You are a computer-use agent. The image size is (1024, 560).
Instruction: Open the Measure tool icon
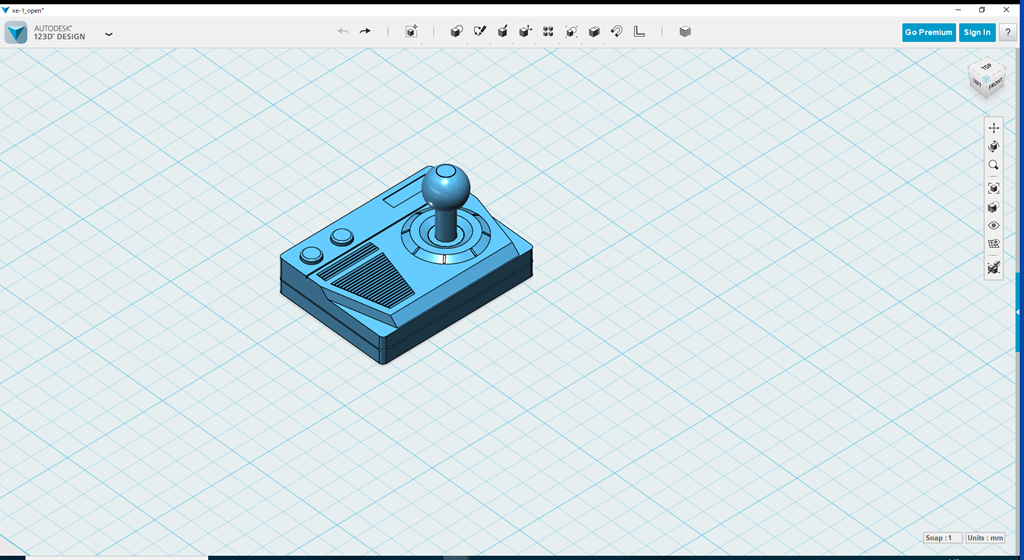click(640, 32)
